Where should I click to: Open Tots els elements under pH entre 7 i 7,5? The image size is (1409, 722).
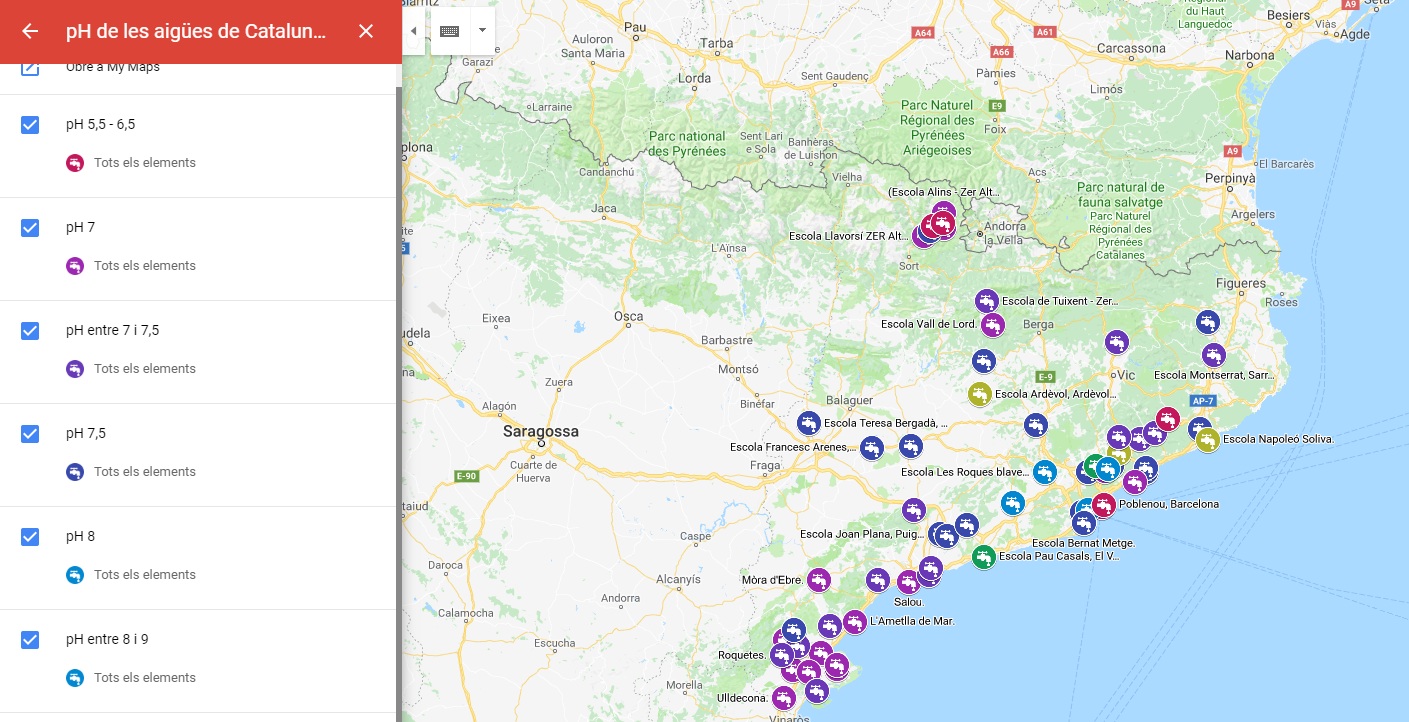click(x=144, y=369)
